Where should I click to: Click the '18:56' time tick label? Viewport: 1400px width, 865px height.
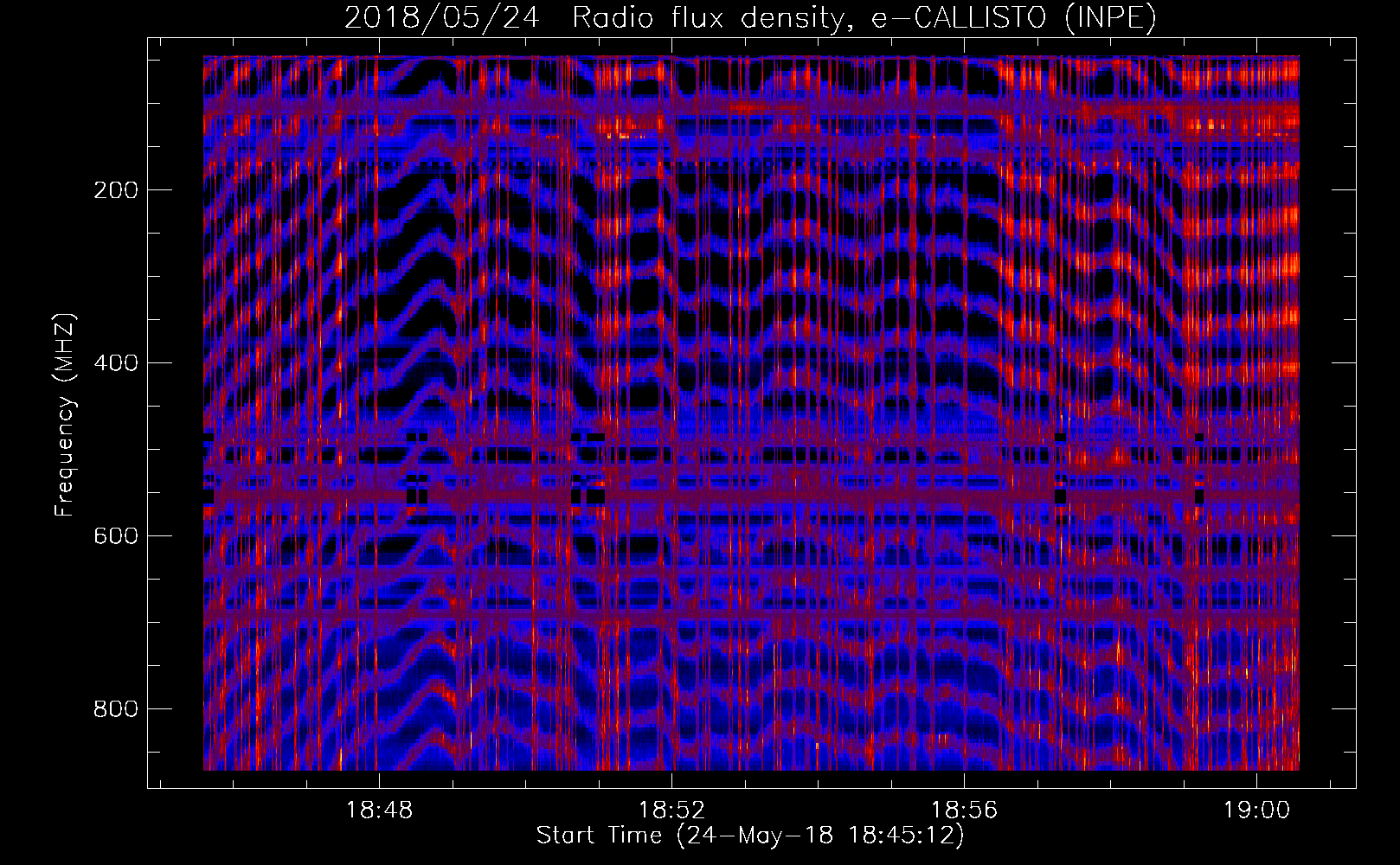[964, 811]
